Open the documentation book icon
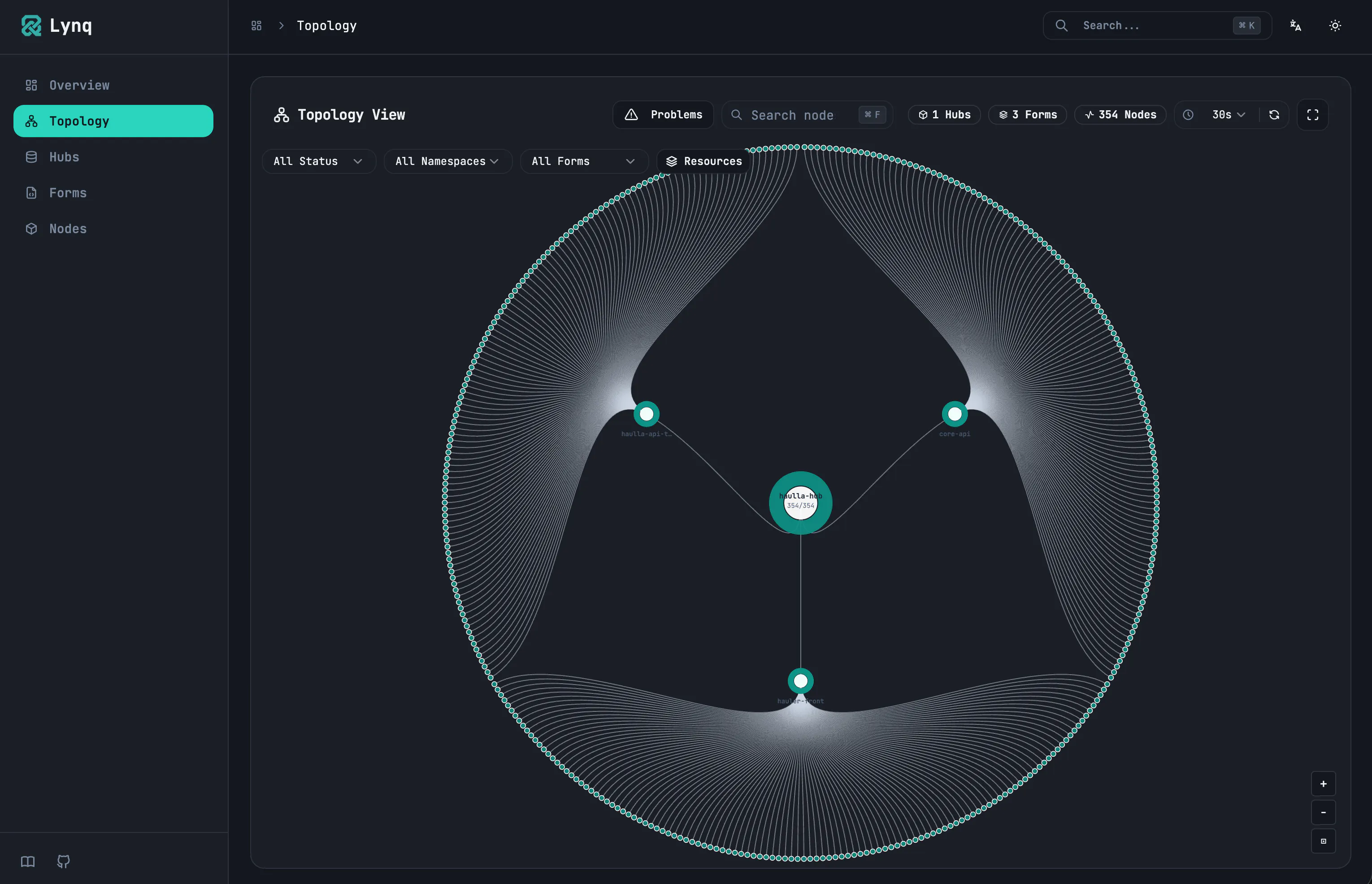The height and width of the screenshot is (884, 1372). click(27, 861)
